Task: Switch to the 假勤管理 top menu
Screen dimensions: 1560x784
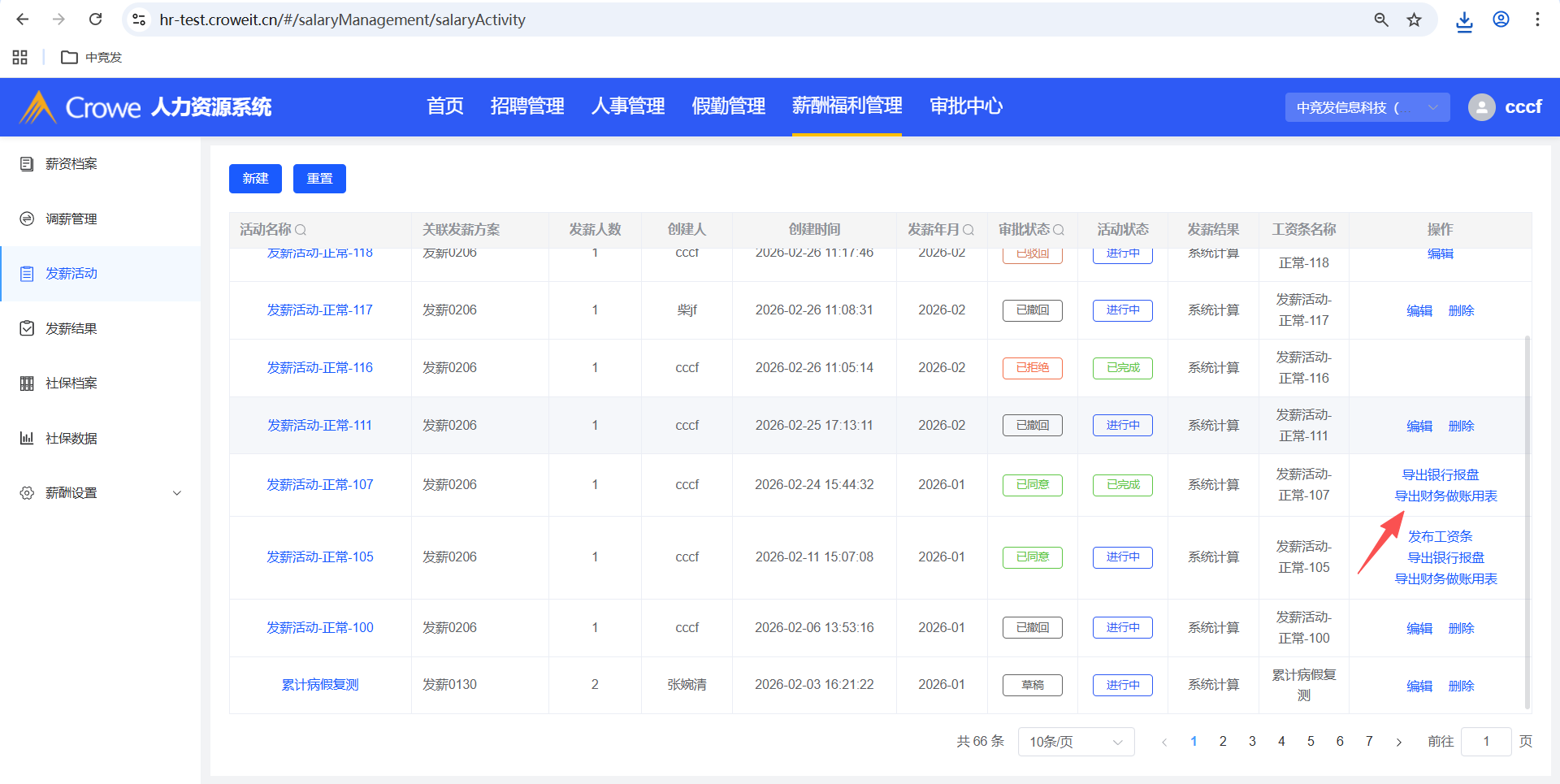Action: click(x=728, y=106)
